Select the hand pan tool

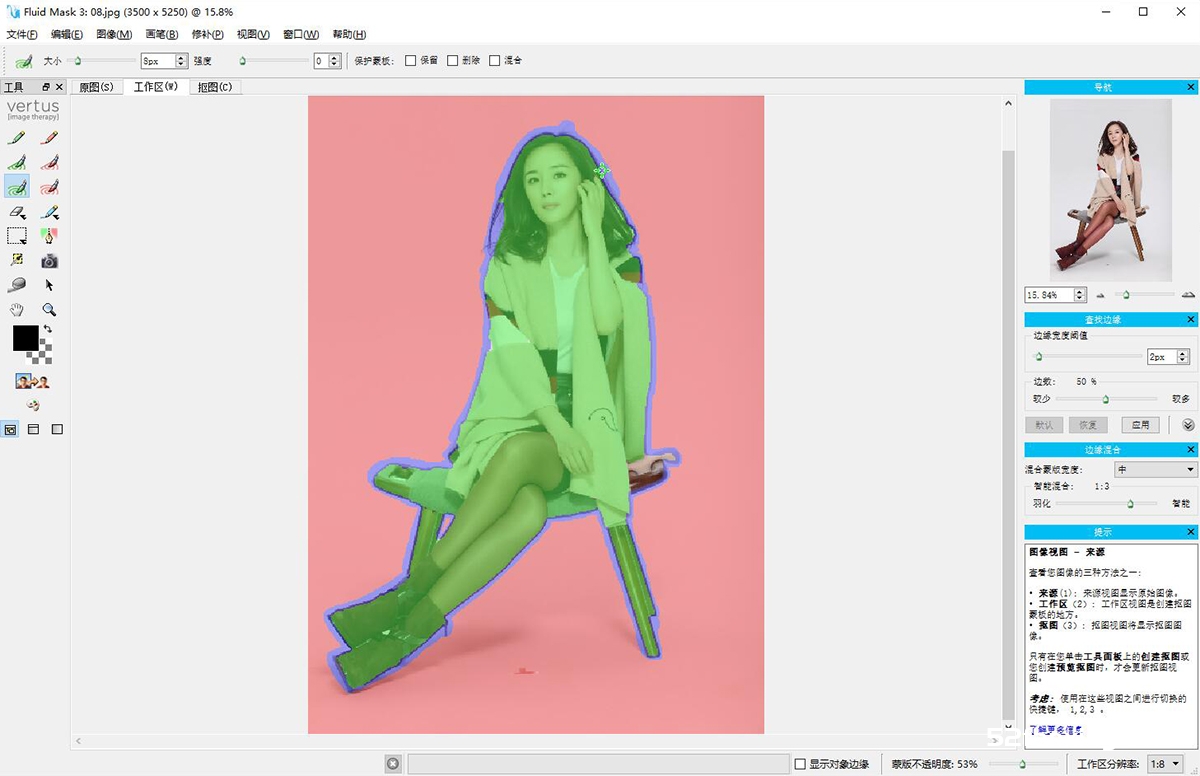pos(16,310)
